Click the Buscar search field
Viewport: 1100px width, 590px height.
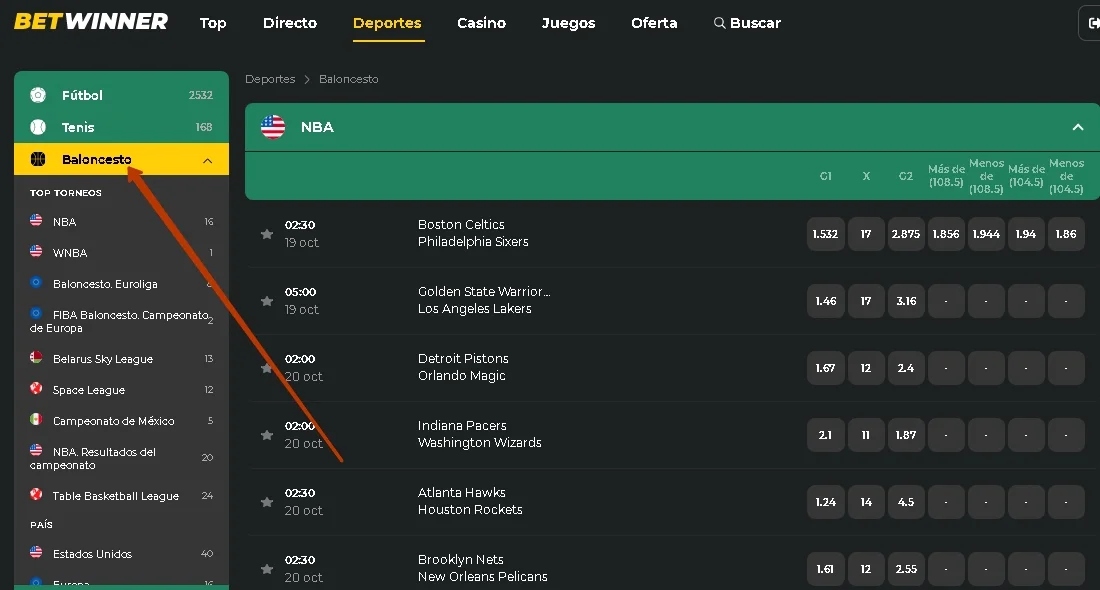click(x=747, y=23)
